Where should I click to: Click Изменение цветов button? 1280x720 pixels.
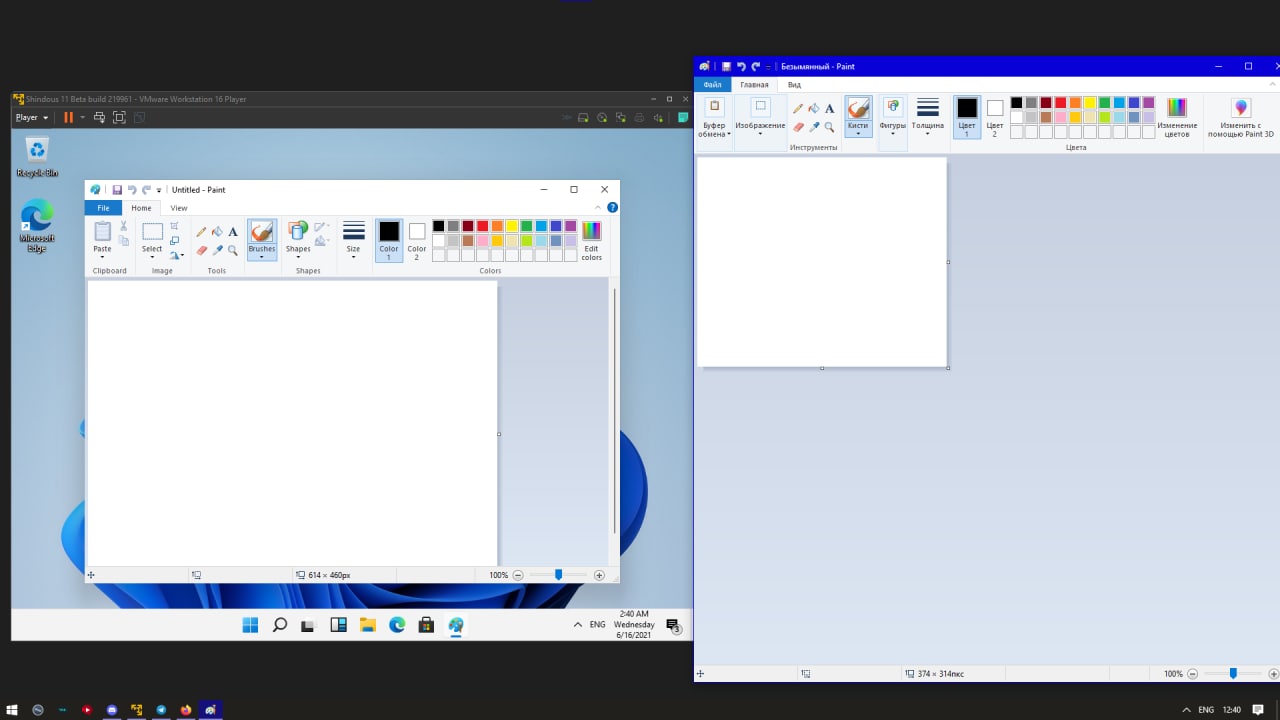(1177, 117)
